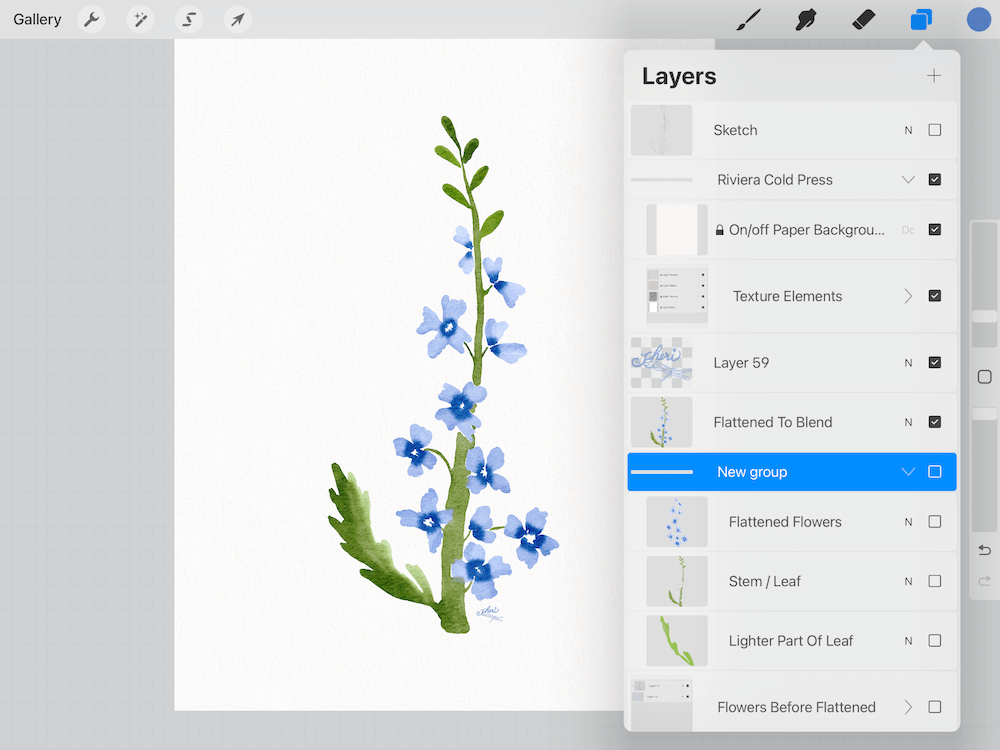Image resolution: width=1000 pixels, height=750 pixels.
Task: Open the Brush Library
Action: click(x=747, y=18)
